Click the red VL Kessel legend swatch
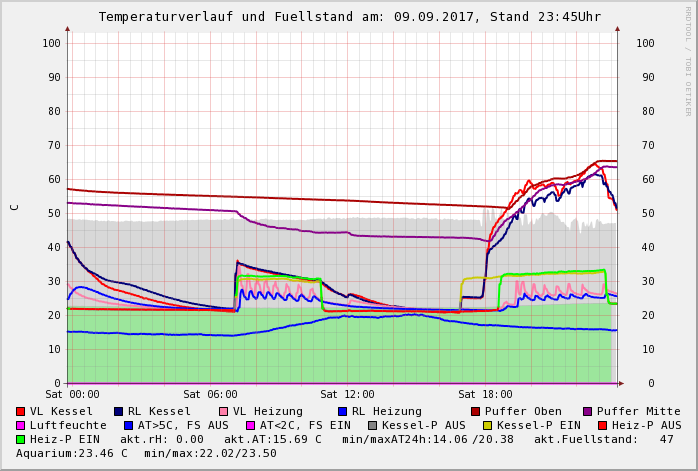The height and width of the screenshot is (471, 698). tap(20, 411)
